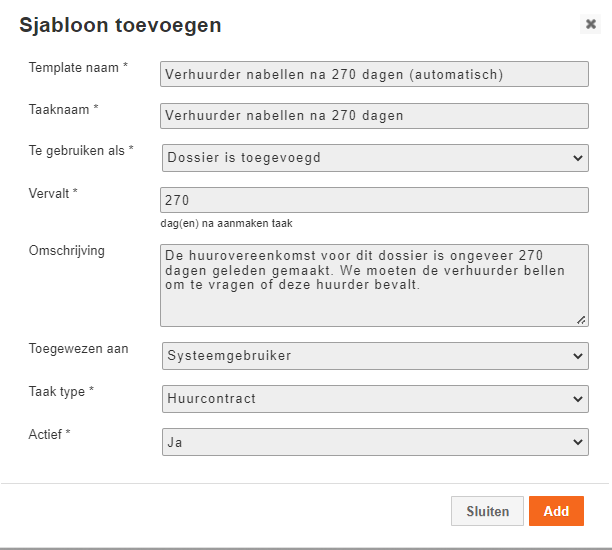This screenshot has height=550, width=612.
Task: Expand the Toegewezen aan dropdown
Action: [374, 355]
